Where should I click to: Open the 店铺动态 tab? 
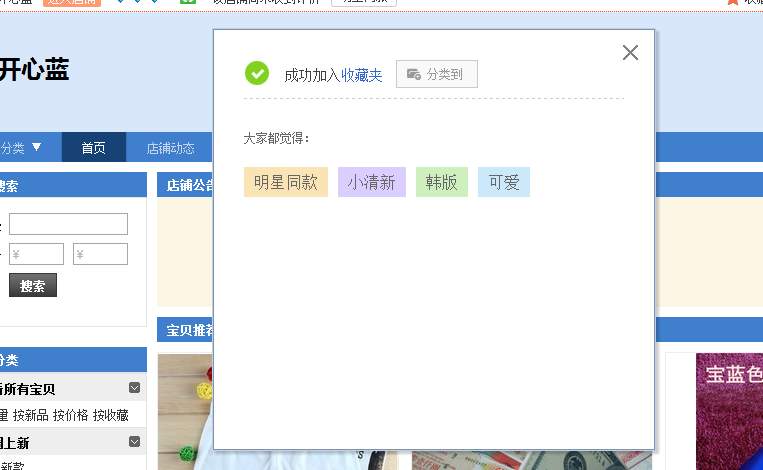tap(170, 148)
